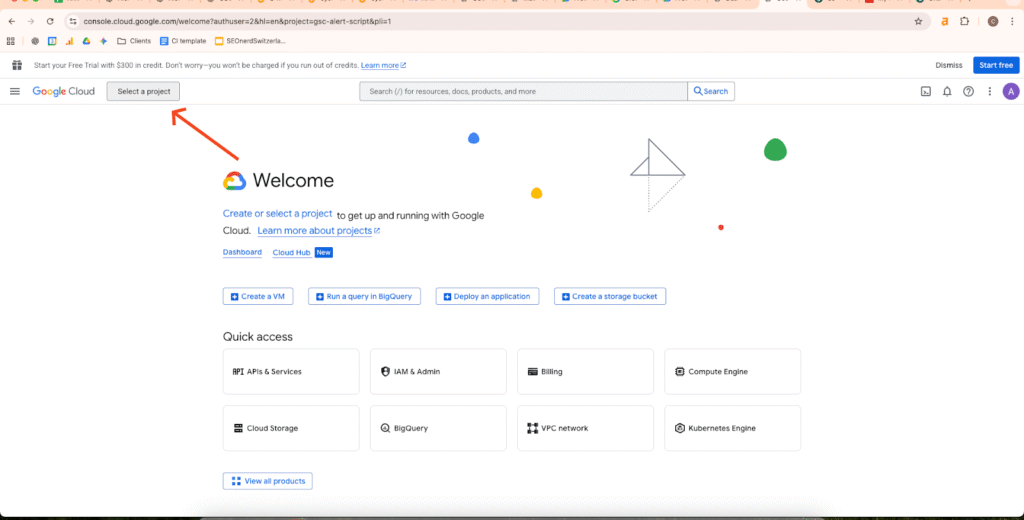Bookmark this page with the star icon
Screen dimensions: 1024x520
click(x=918, y=22)
